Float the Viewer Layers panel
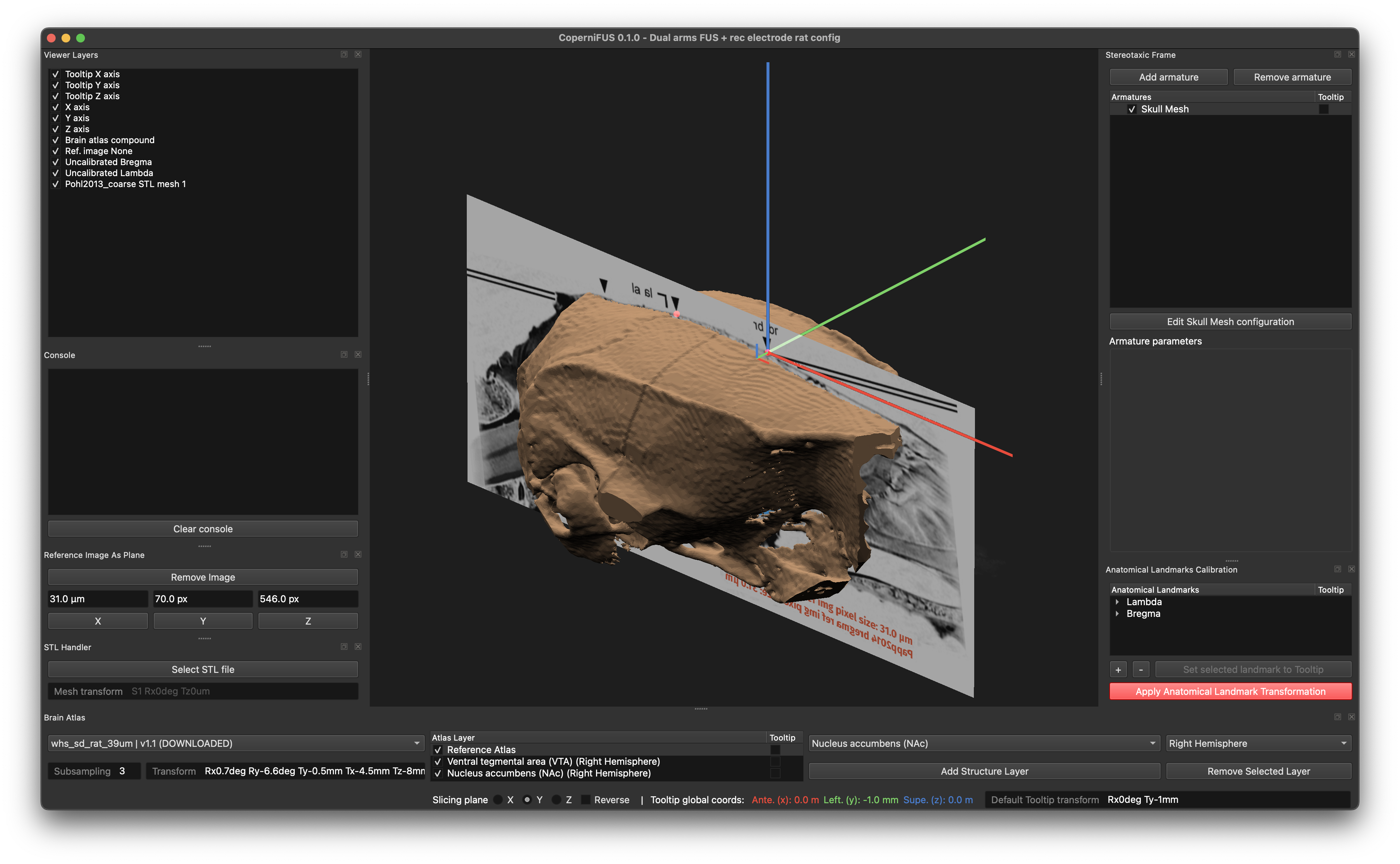This screenshot has width=1400, height=864. [x=344, y=54]
